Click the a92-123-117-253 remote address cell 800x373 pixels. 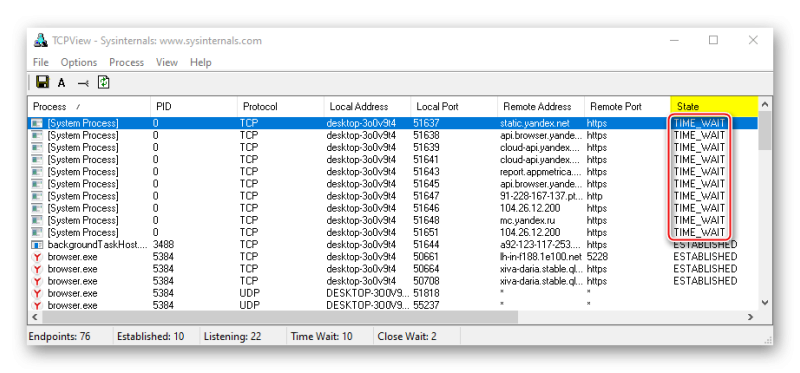pos(541,245)
